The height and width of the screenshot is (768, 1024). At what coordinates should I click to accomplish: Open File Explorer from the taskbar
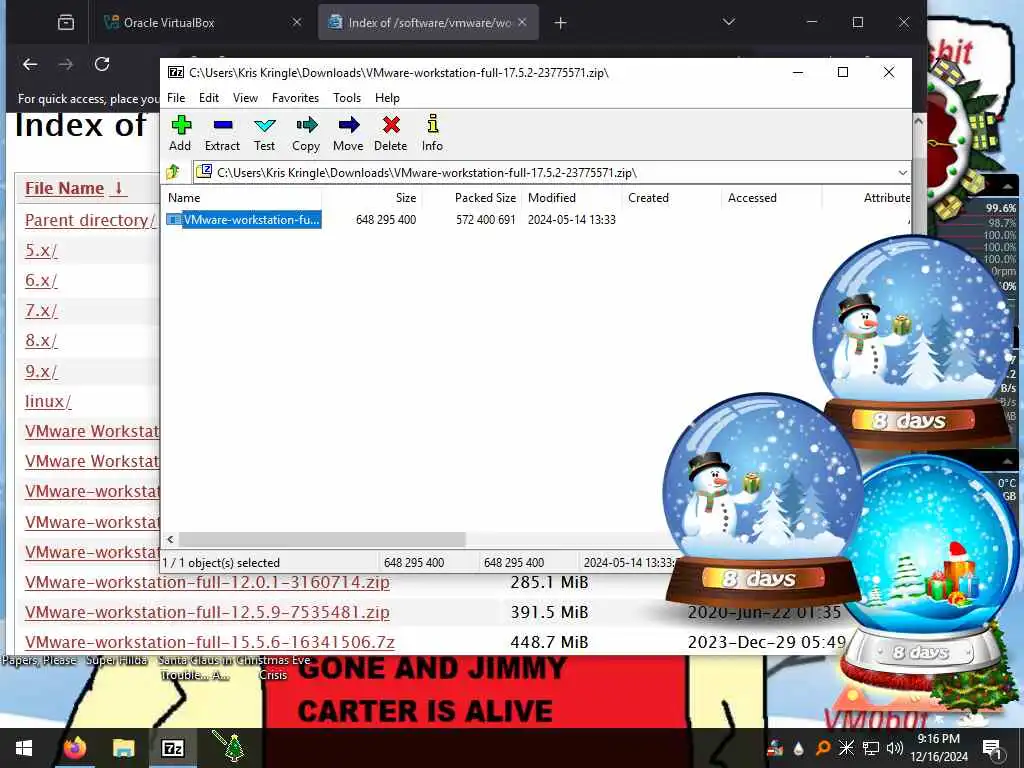tap(123, 748)
